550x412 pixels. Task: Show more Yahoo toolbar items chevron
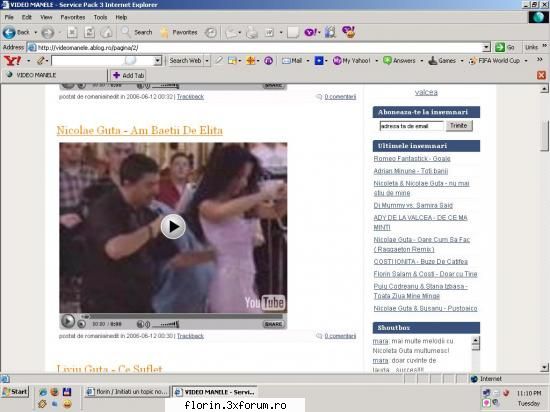point(540,60)
